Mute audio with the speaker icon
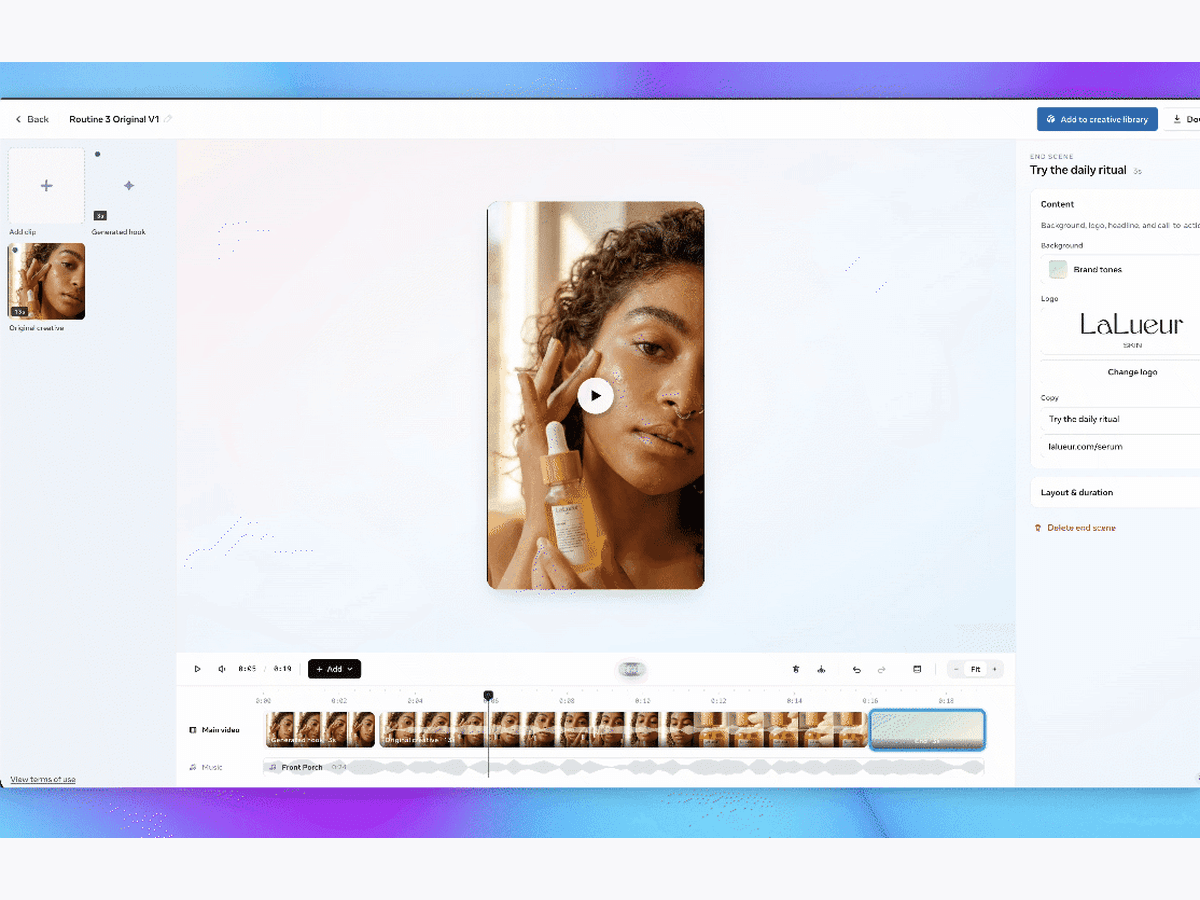This screenshot has width=1200, height=900. tap(222, 669)
